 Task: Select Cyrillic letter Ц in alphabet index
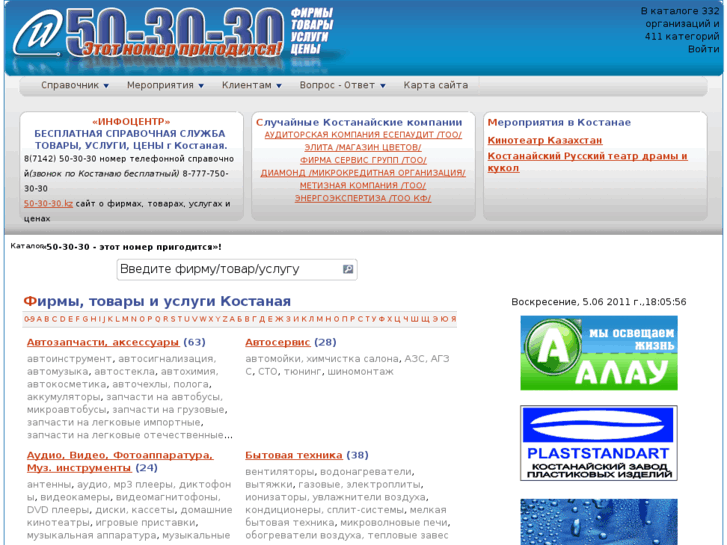397,319
